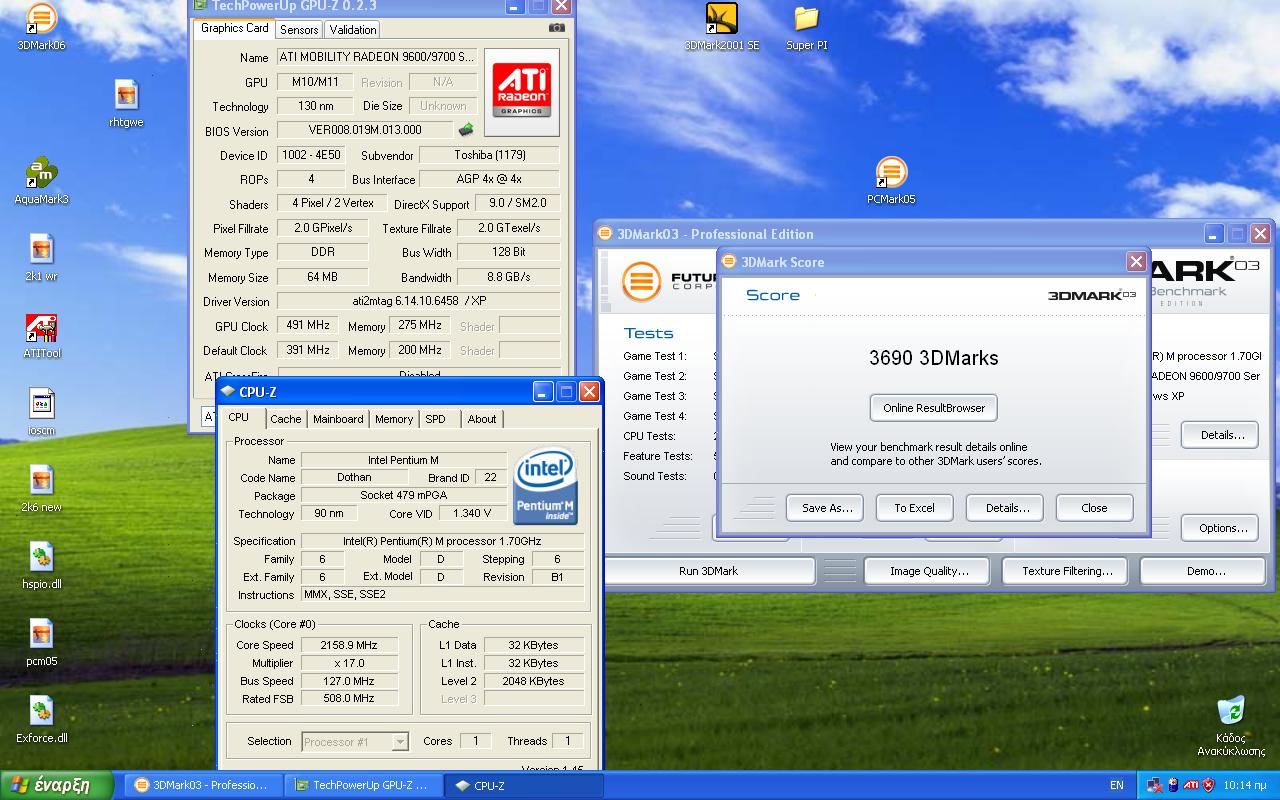This screenshot has height=800, width=1280.
Task: Click the Level 2 cache value 2048 KBytes
Action: [x=534, y=681]
